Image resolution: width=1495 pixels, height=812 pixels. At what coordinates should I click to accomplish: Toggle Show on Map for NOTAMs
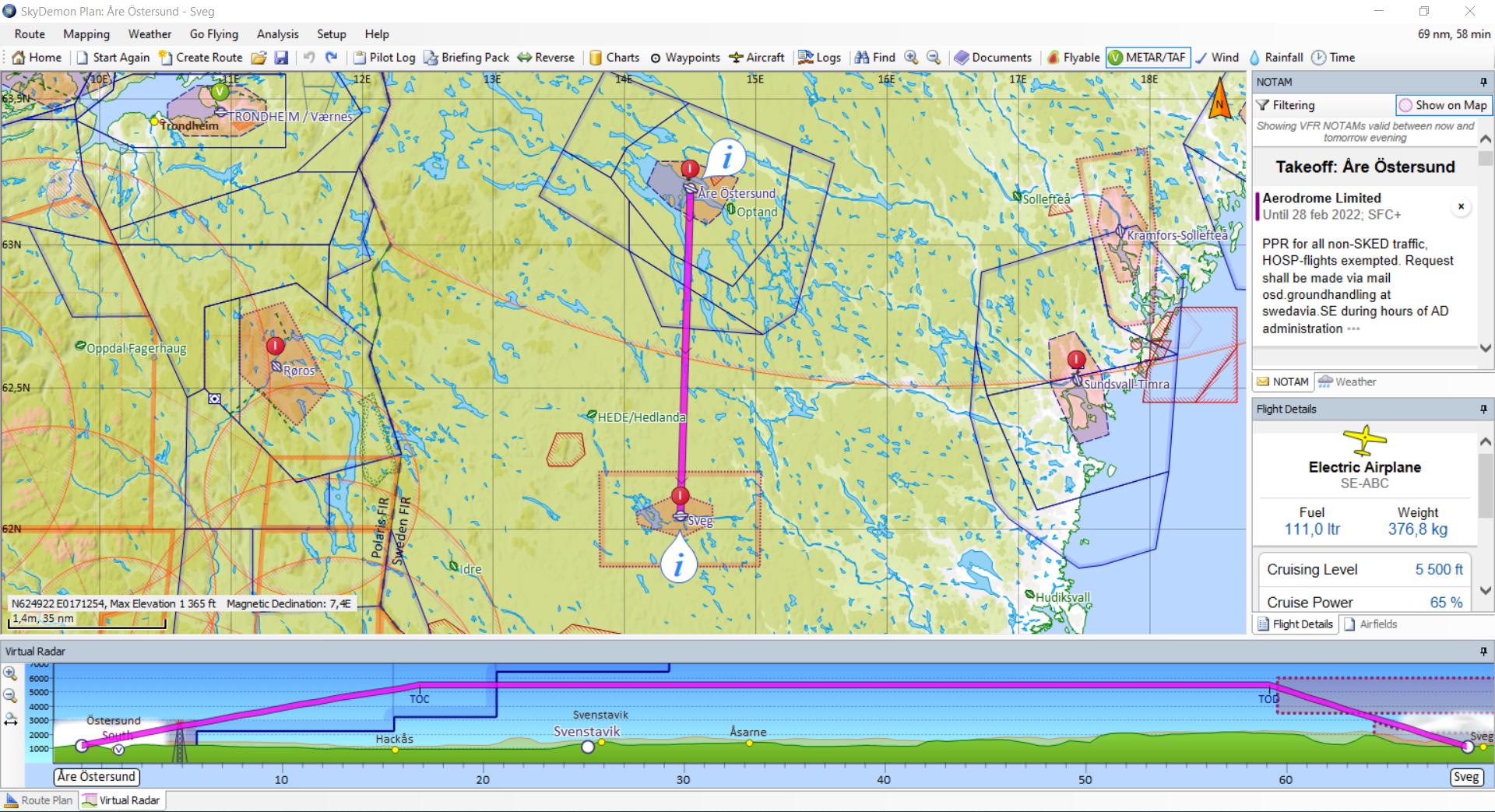(x=1443, y=105)
